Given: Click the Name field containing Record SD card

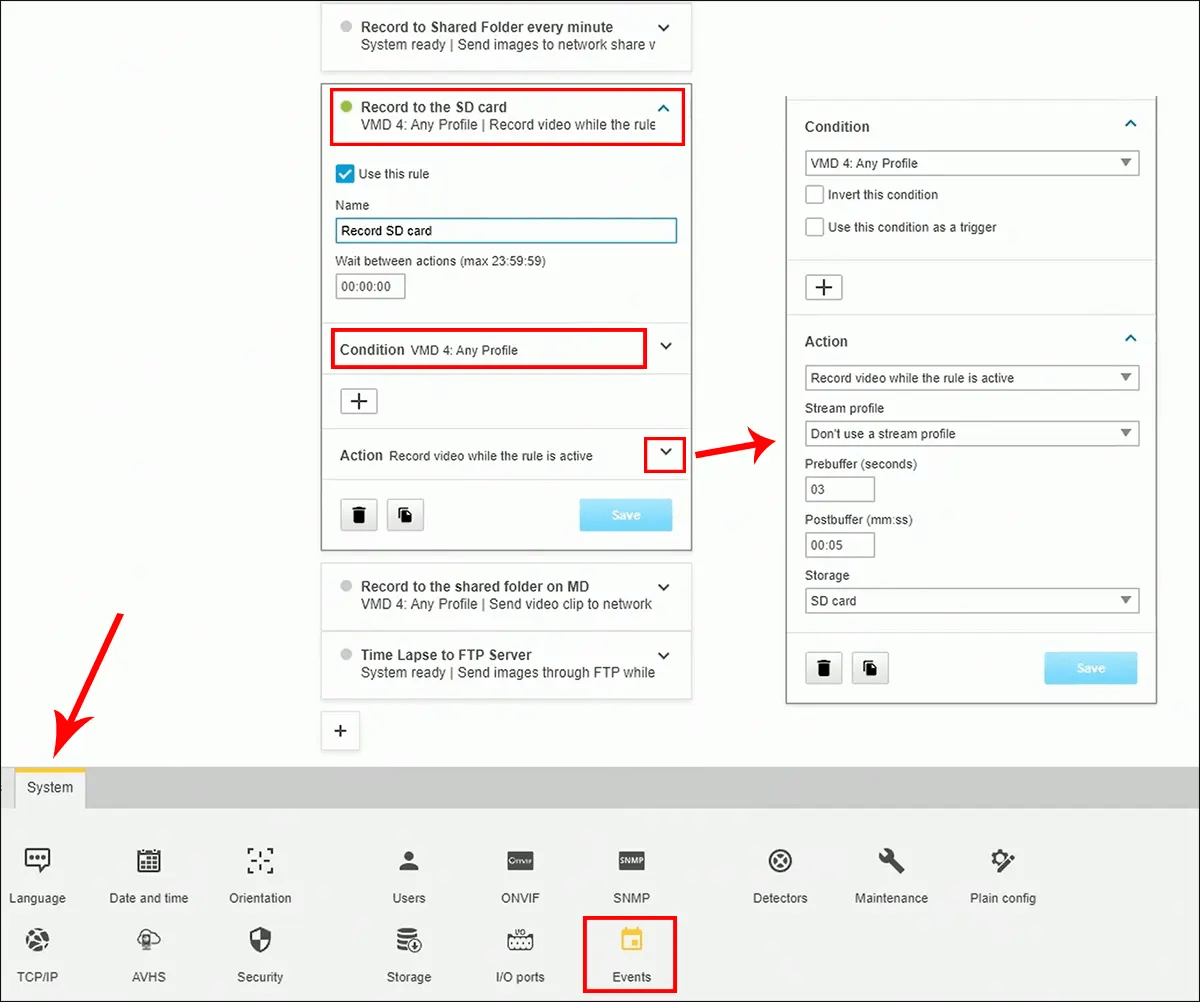Looking at the screenshot, I should [506, 230].
